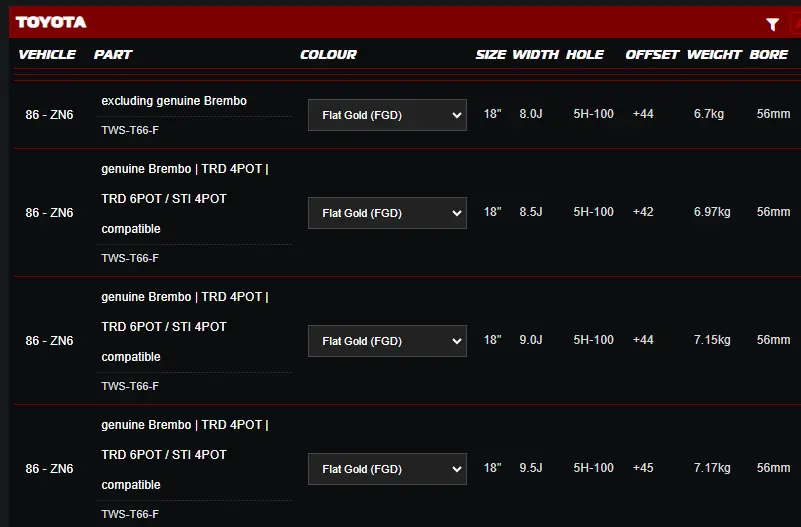The width and height of the screenshot is (801, 527).
Task: Click the OFFSET column header
Action: (x=652, y=55)
